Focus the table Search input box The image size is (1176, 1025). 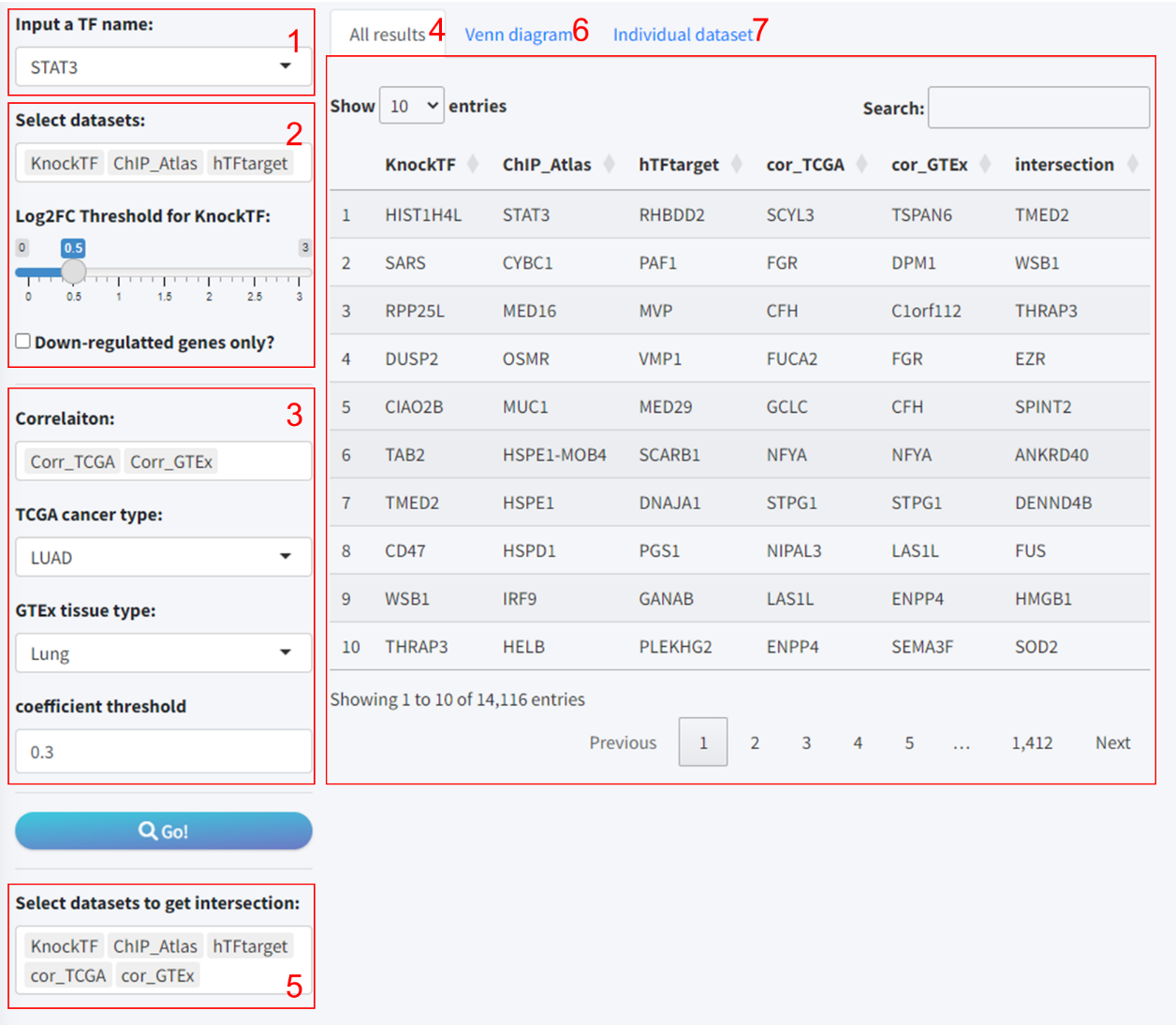point(1038,108)
